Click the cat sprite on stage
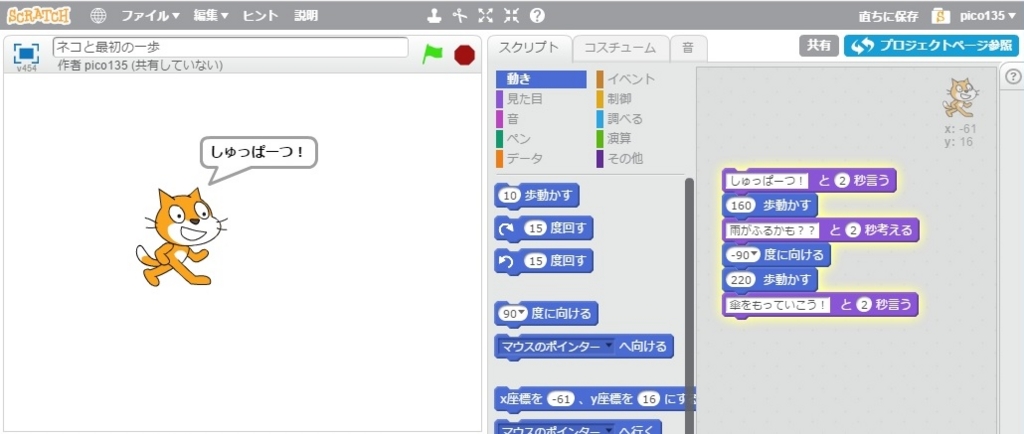This screenshot has height=434, width=1024. tap(181, 236)
